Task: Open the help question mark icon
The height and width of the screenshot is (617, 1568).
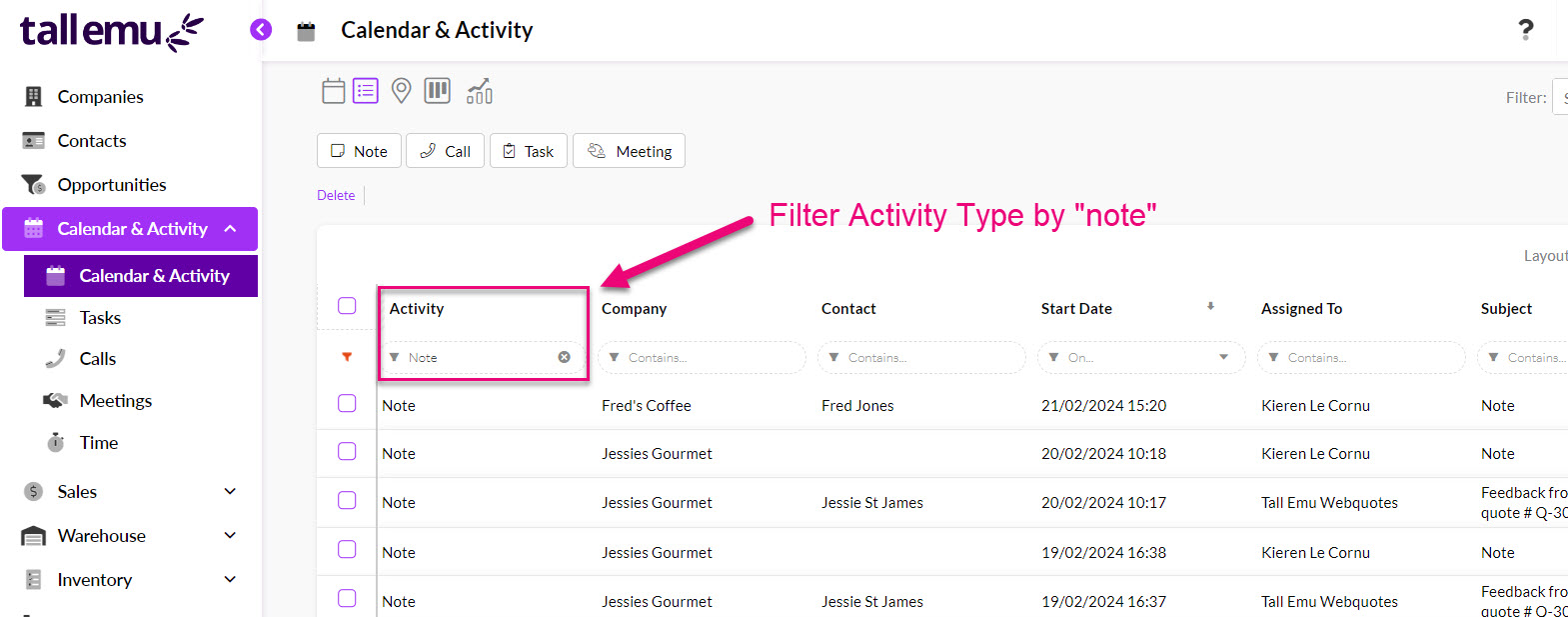Action: pyautogui.click(x=1525, y=30)
